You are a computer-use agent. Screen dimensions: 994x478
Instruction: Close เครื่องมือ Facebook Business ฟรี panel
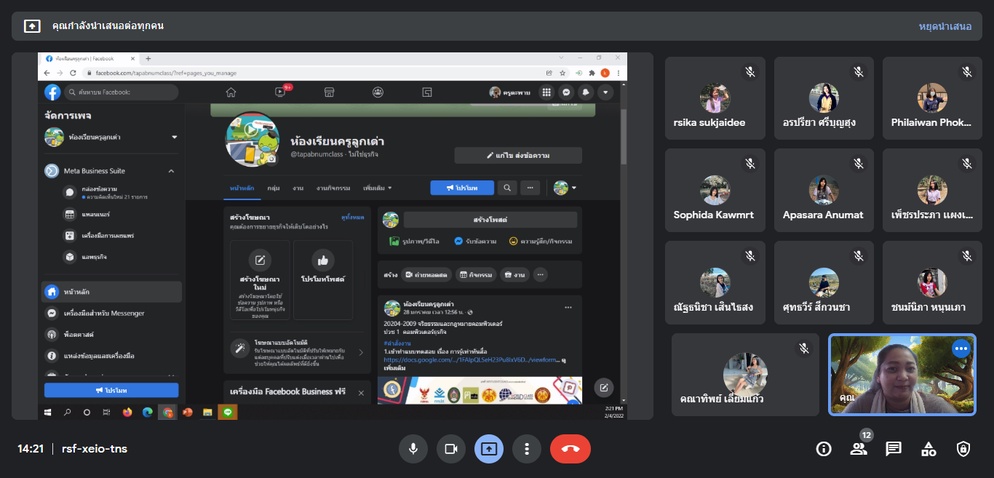click(361, 392)
